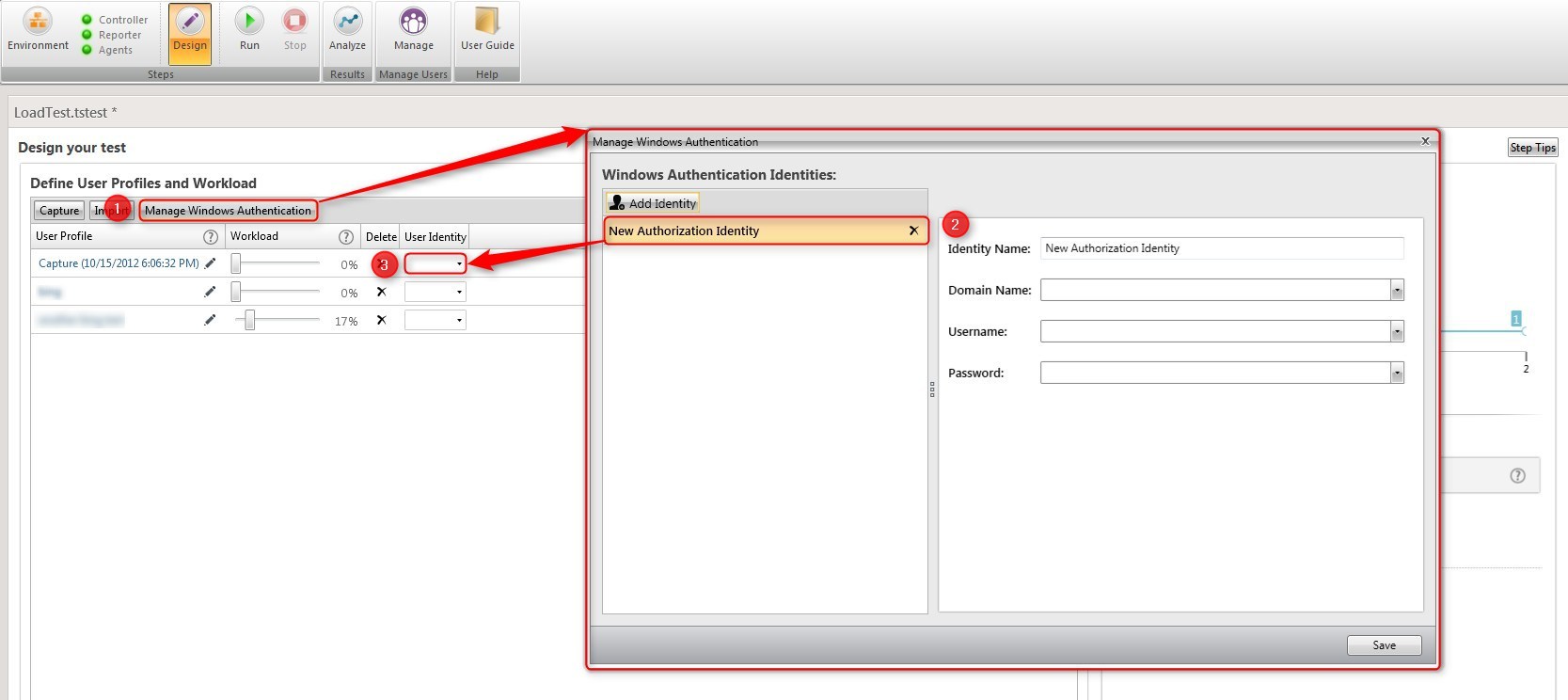Click the Reporter status indicator
The width and height of the screenshot is (1568, 700).
(87, 35)
